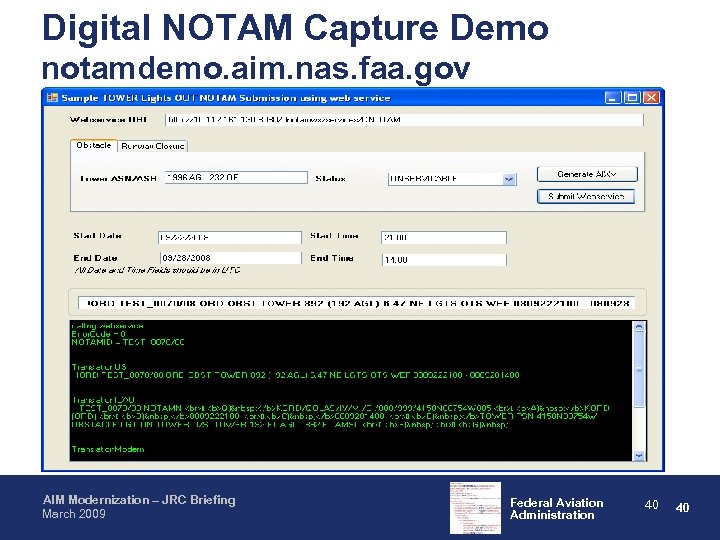Screen dimensions: 720x540
Task: Click the 'Translator Modern' console line
Action: coord(108,449)
